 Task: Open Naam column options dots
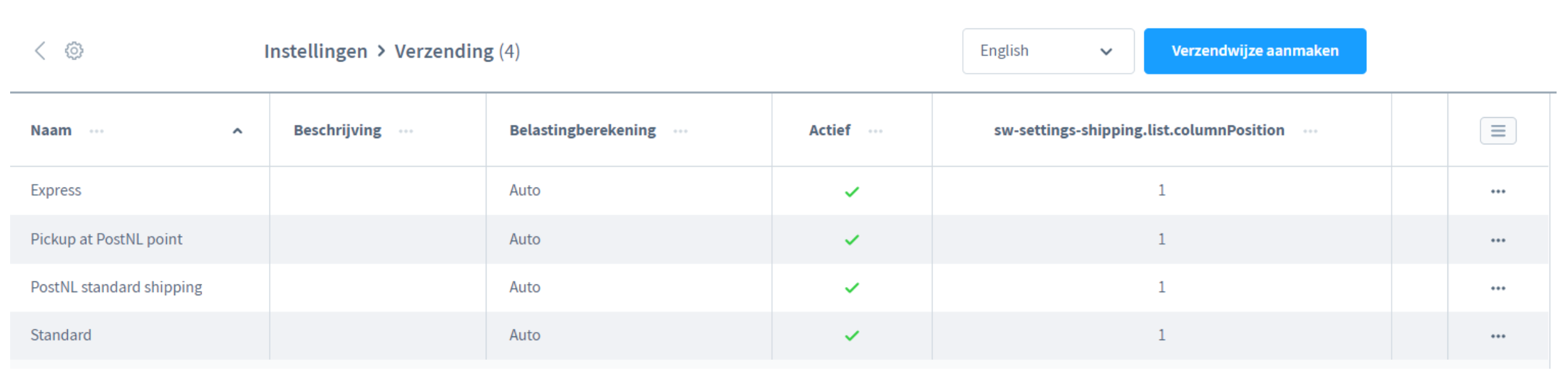click(x=96, y=131)
